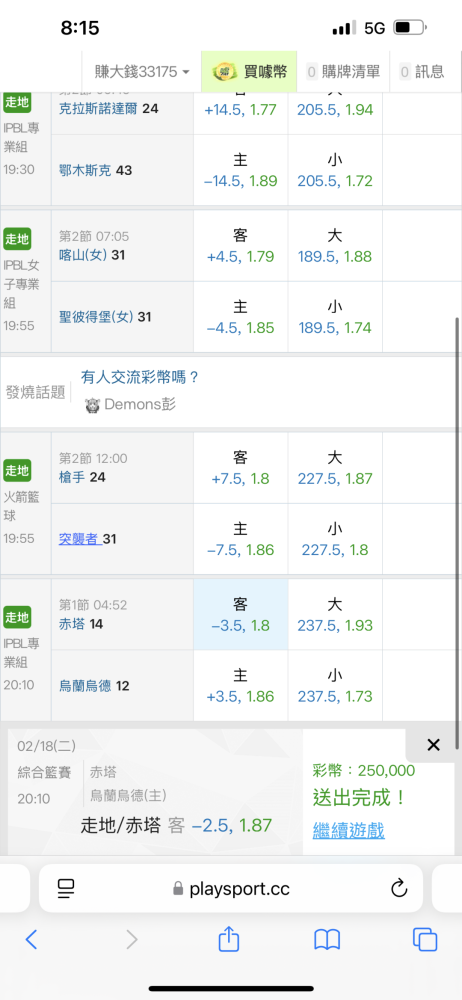Open 購牌清單 tab
Viewport: 462px width, 1000px height.
[343, 71]
